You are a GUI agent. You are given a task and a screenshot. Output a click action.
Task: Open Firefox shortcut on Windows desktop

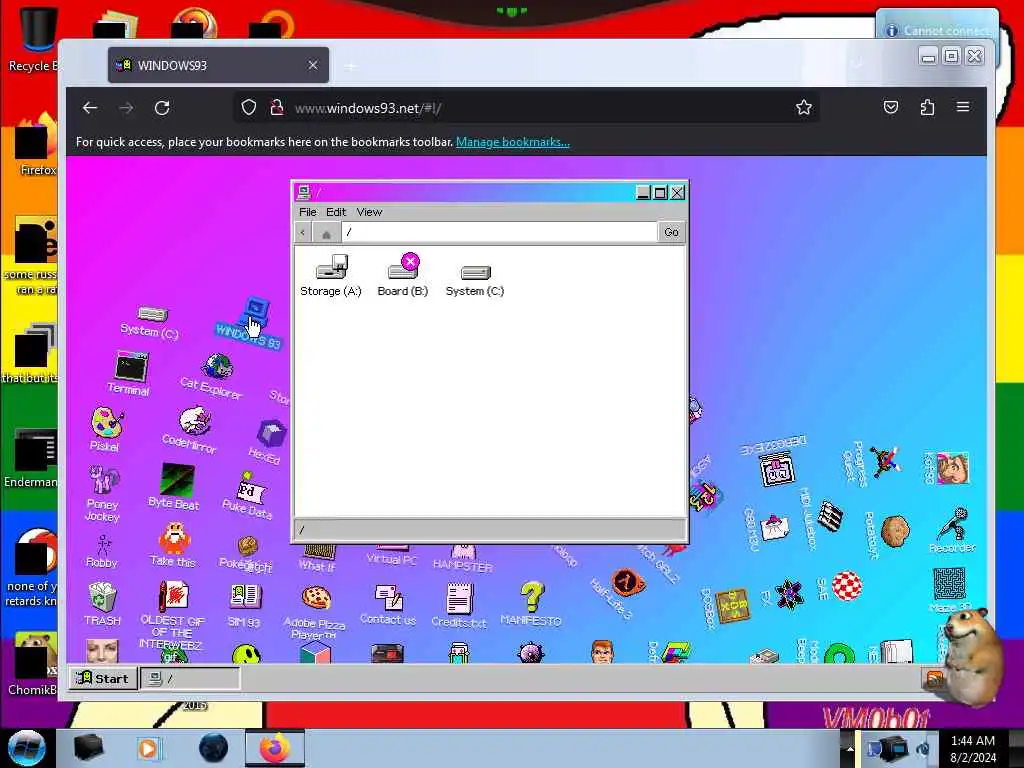(35, 145)
